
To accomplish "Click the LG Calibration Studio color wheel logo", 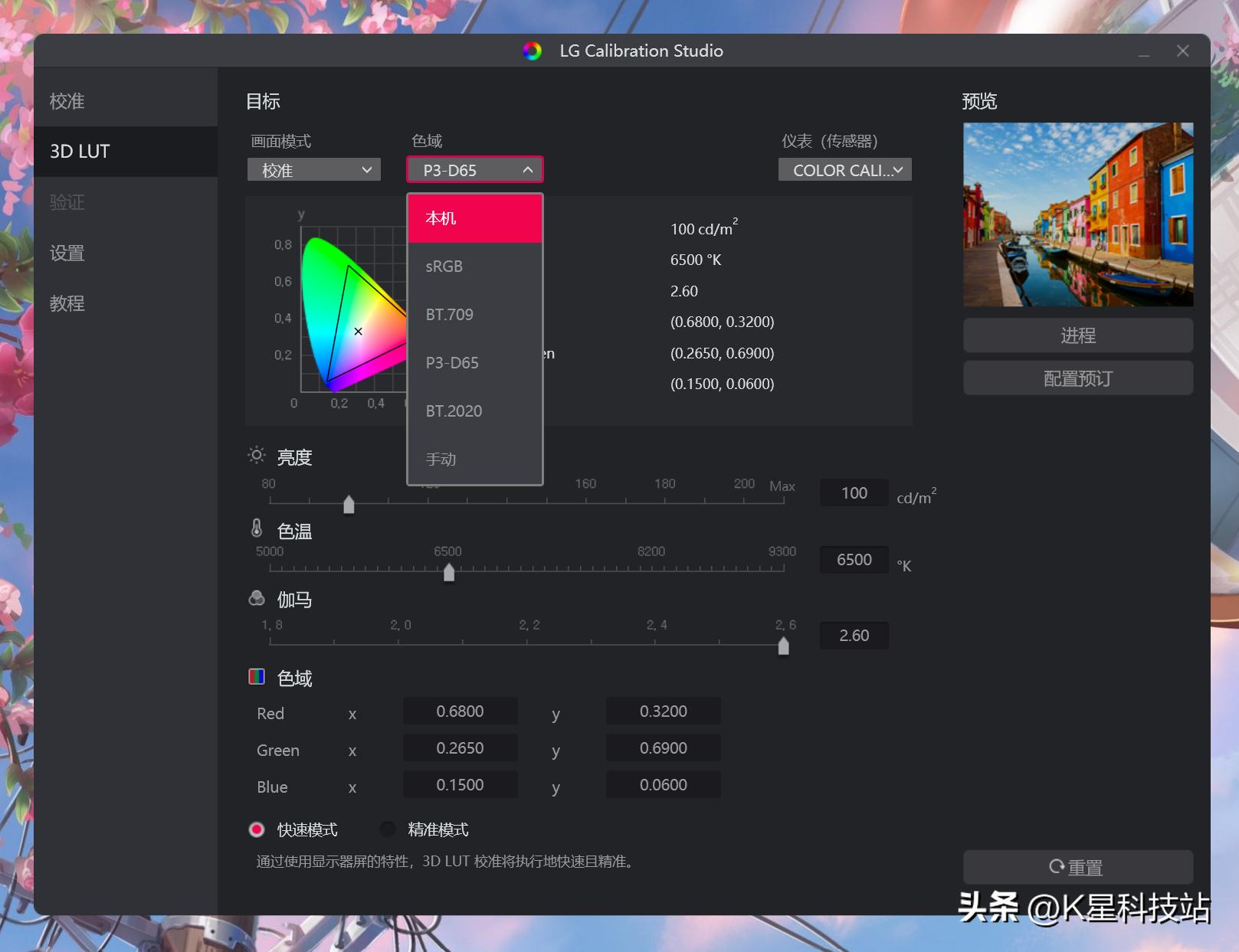I will click(532, 51).
